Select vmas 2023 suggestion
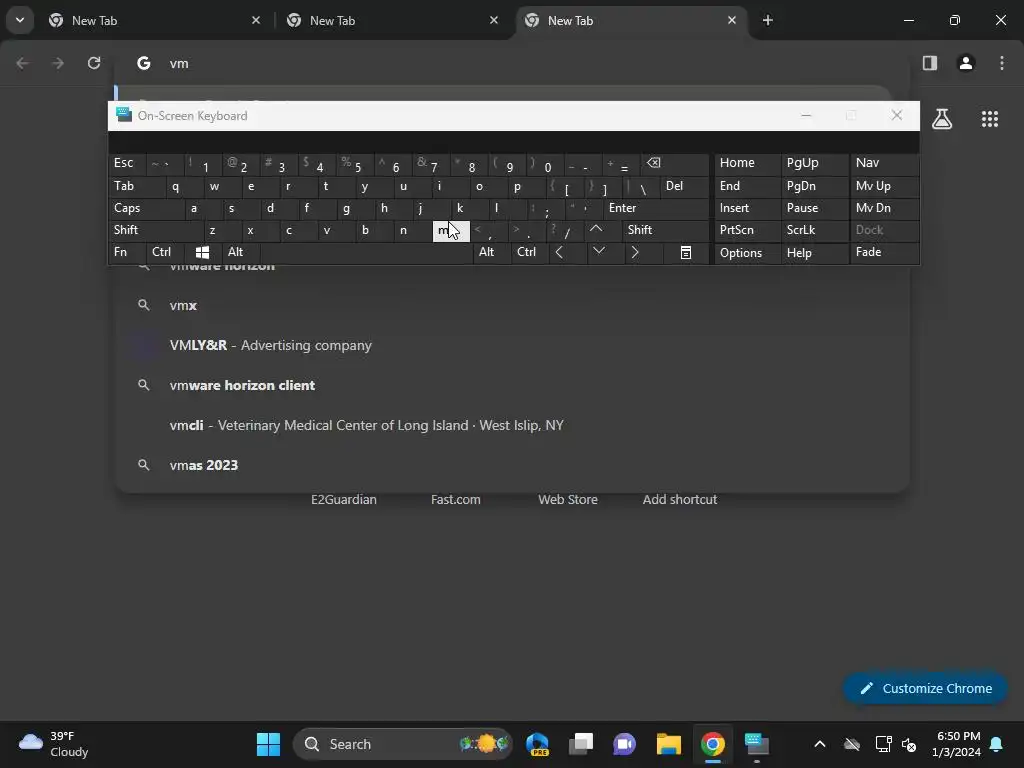The height and width of the screenshot is (768, 1024). 512,465
